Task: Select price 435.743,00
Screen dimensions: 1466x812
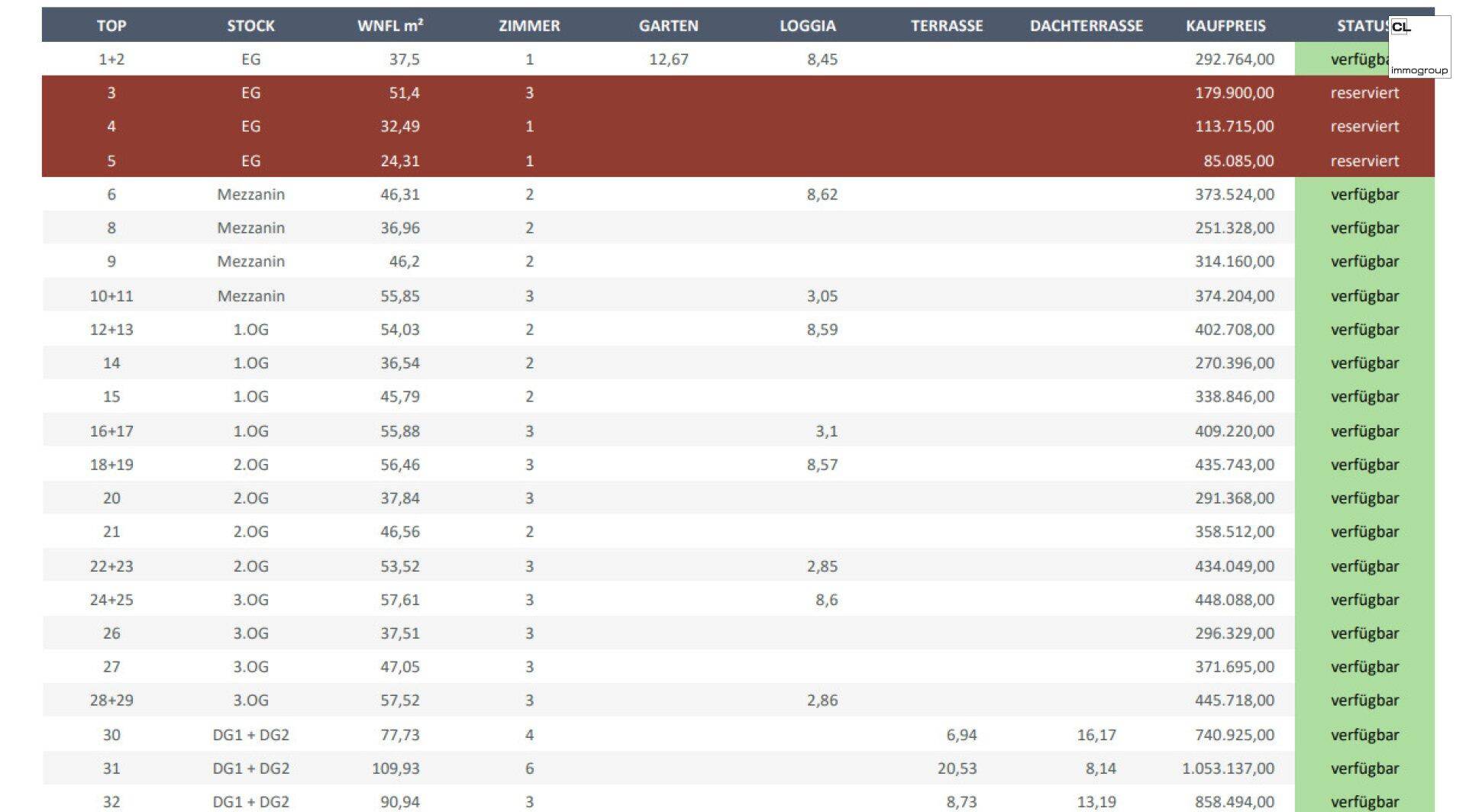Action: 1235,465
